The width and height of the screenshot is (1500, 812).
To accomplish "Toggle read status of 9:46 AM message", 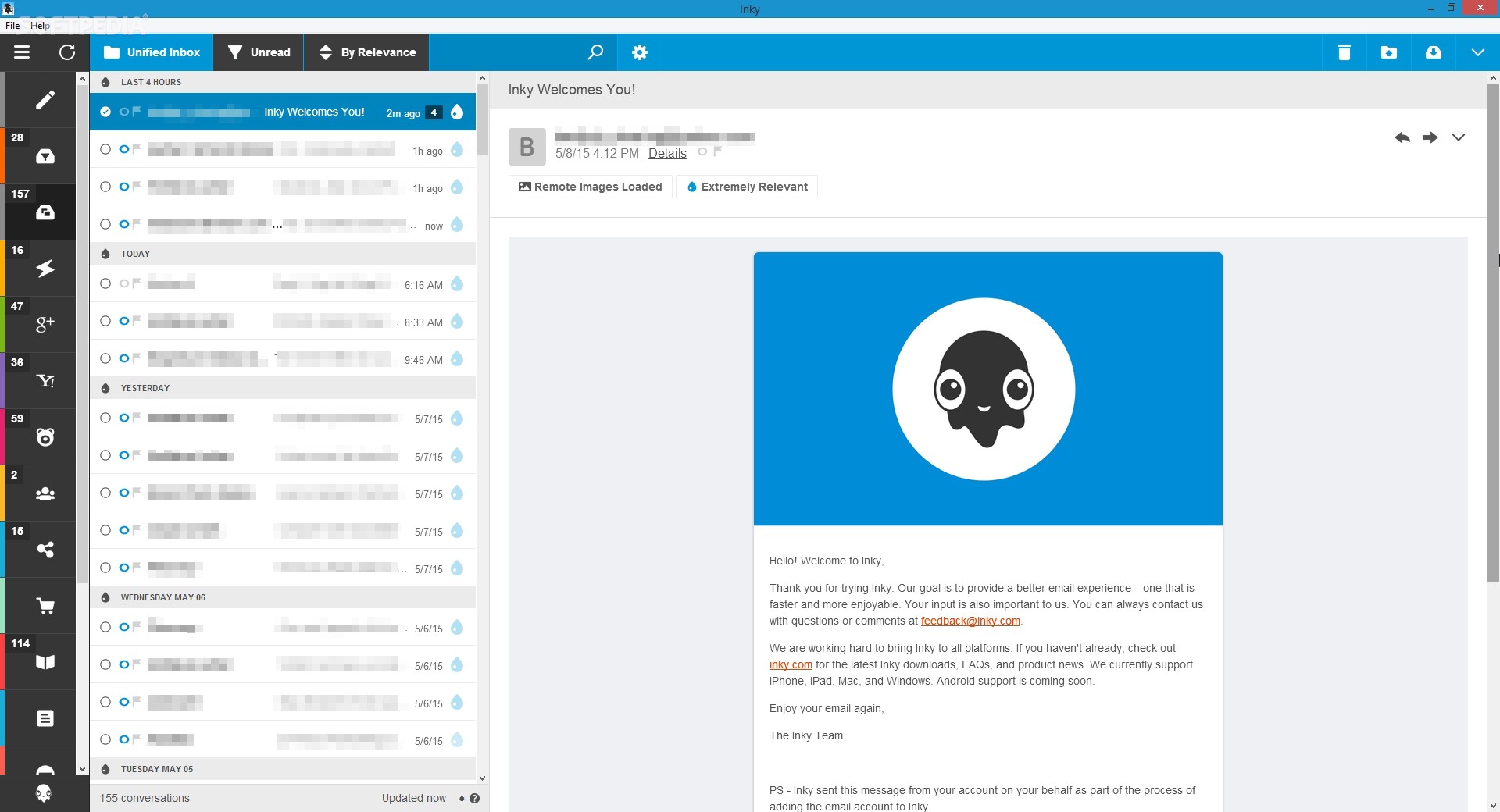I will pos(123,358).
